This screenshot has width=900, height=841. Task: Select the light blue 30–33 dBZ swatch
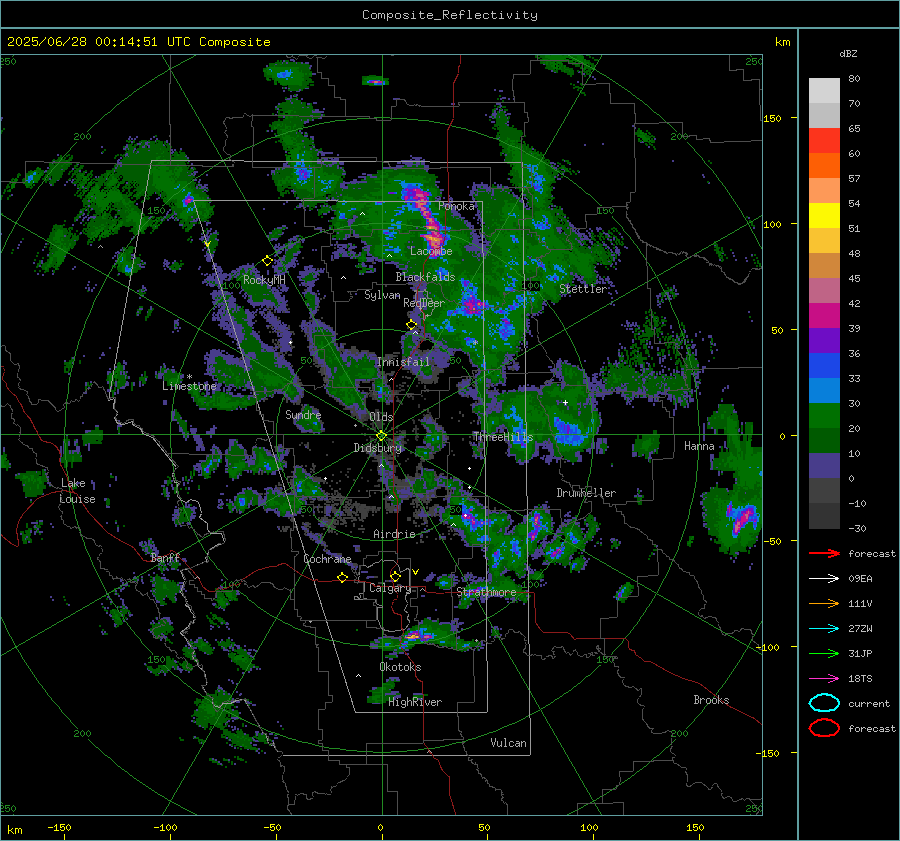click(x=824, y=391)
